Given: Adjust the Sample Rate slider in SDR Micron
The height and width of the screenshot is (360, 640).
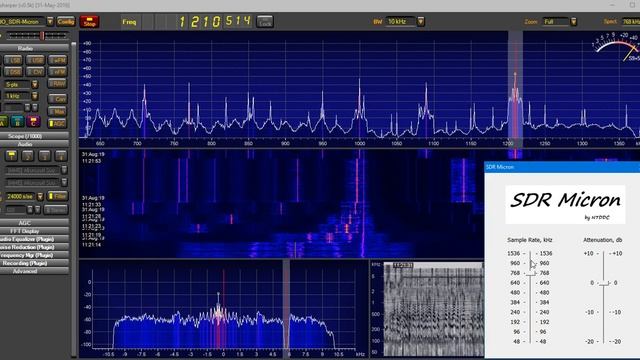Looking at the screenshot, I should click(530, 273).
